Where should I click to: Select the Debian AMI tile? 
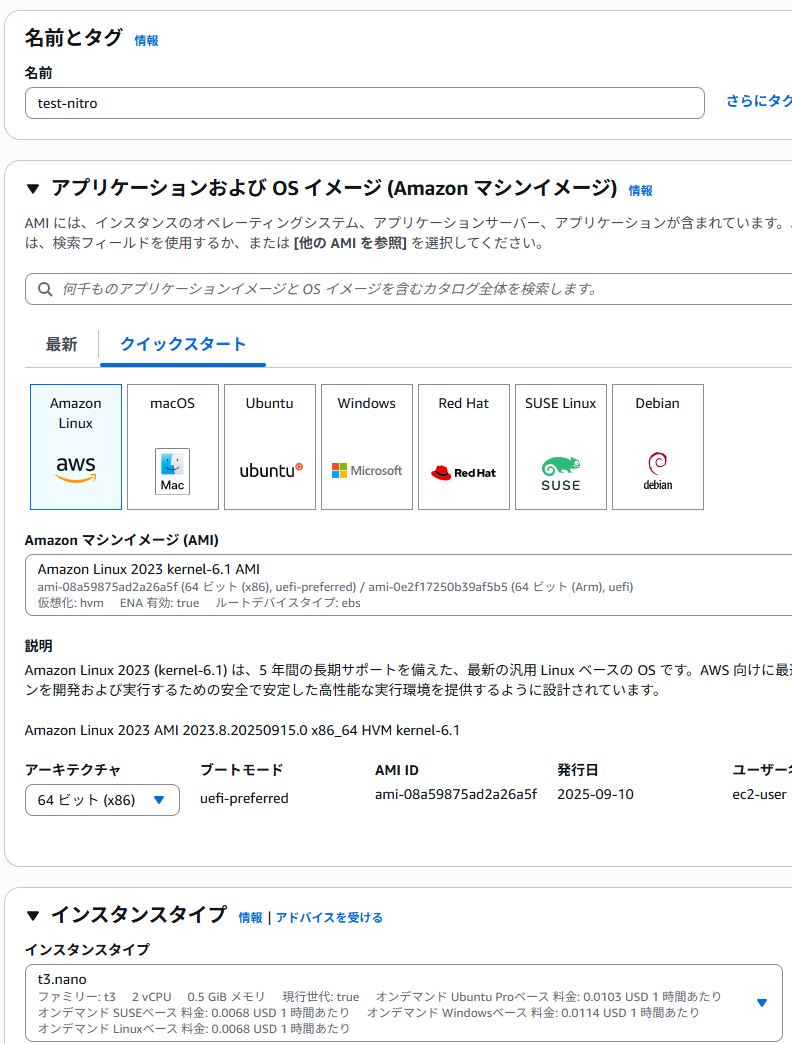coord(658,447)
